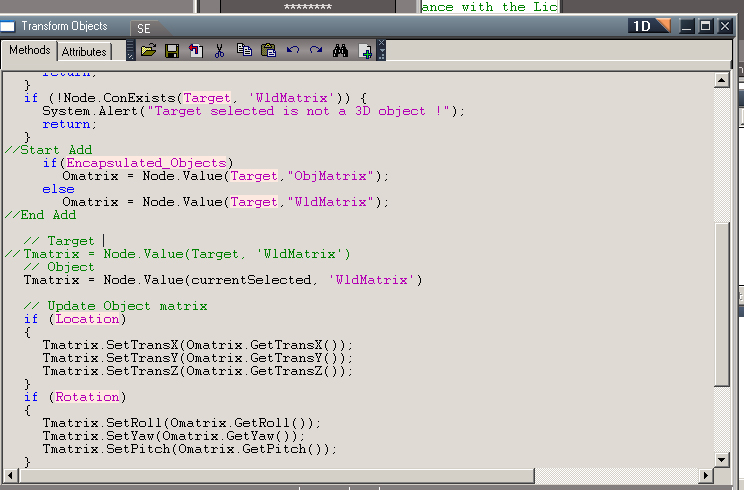The image size is (744, 490).
Task: Click the Tmatrix.SetTransX line
Action: (x=198, y=345)
